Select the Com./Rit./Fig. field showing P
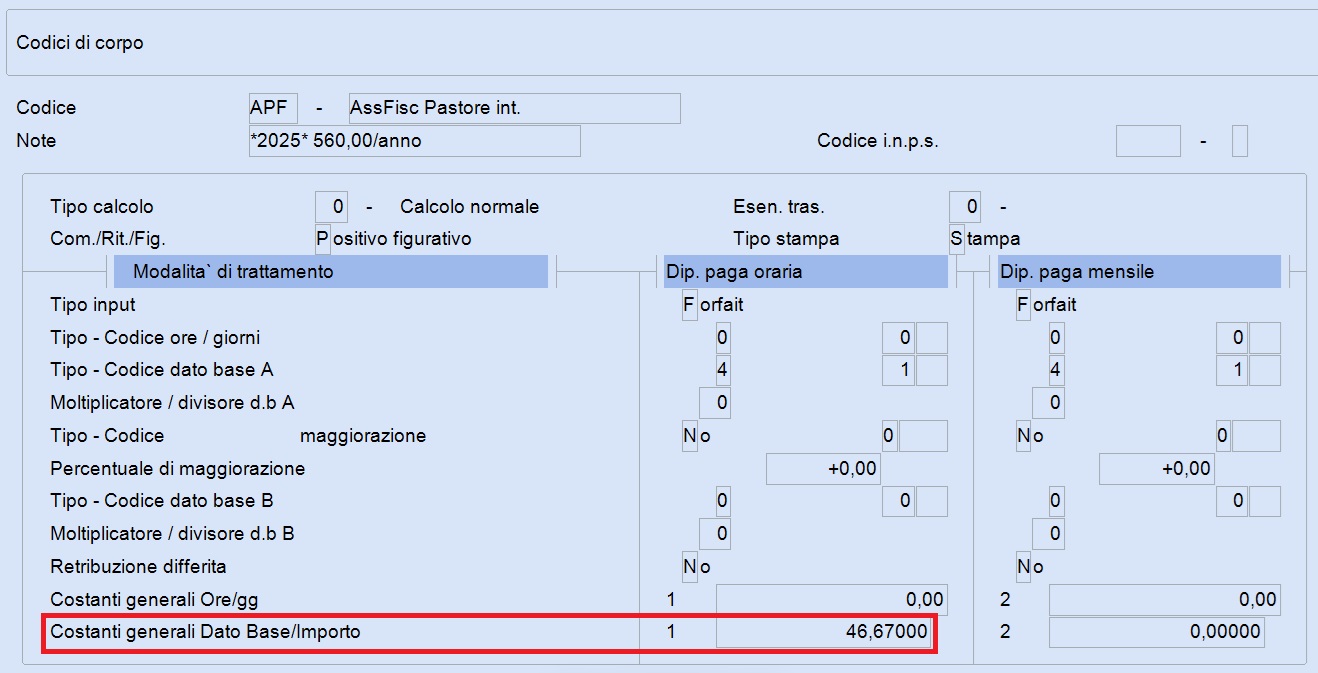The height and width of the screenshot is (673, 1318). coord(322,239)
